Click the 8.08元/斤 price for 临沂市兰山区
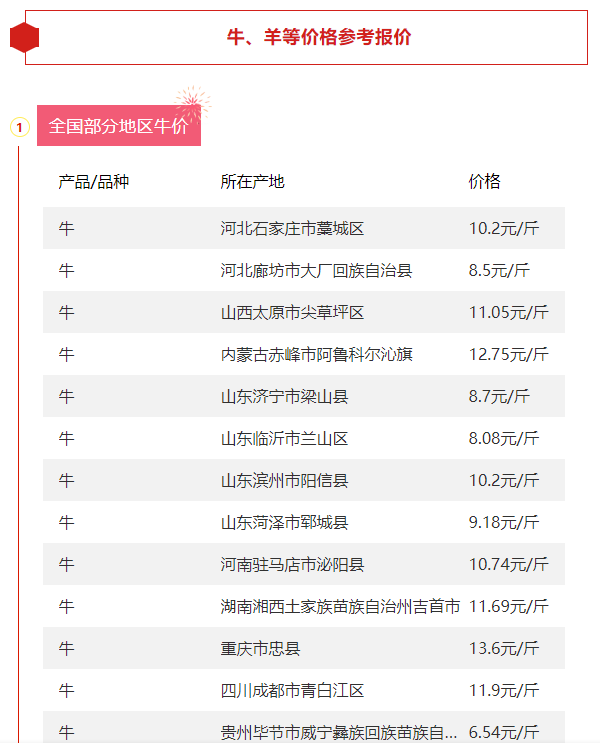600x750 pixels. click(x=504, y=439)
